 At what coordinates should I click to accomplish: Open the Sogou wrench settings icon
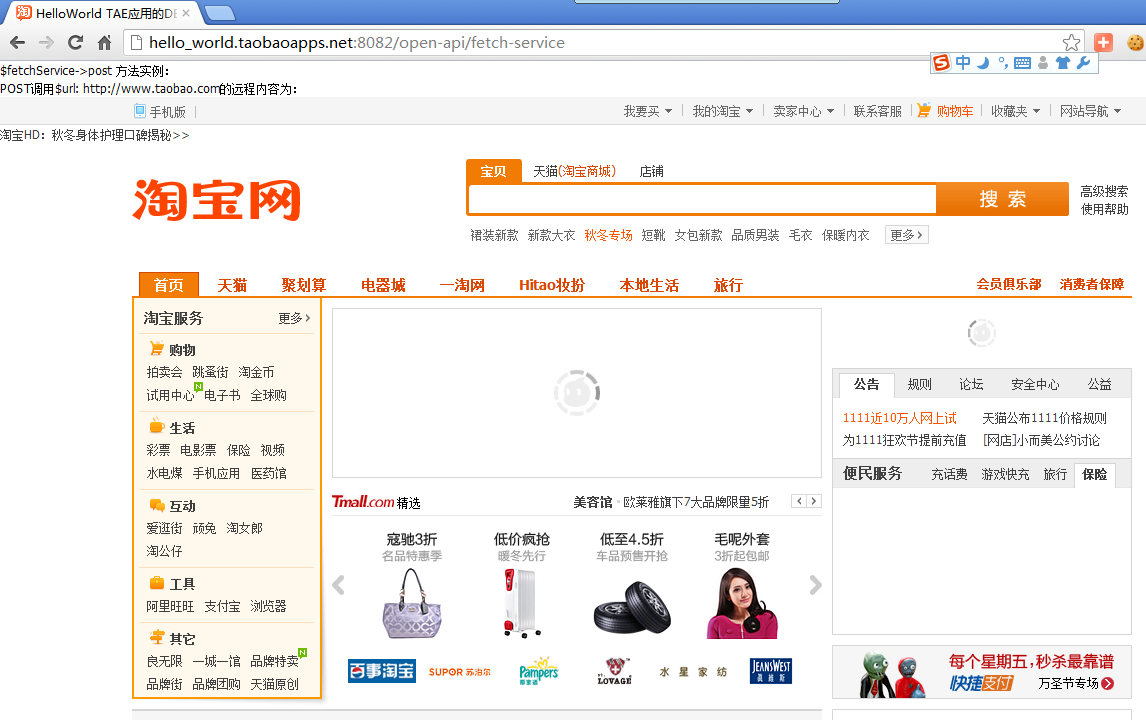click(1083, 63)
